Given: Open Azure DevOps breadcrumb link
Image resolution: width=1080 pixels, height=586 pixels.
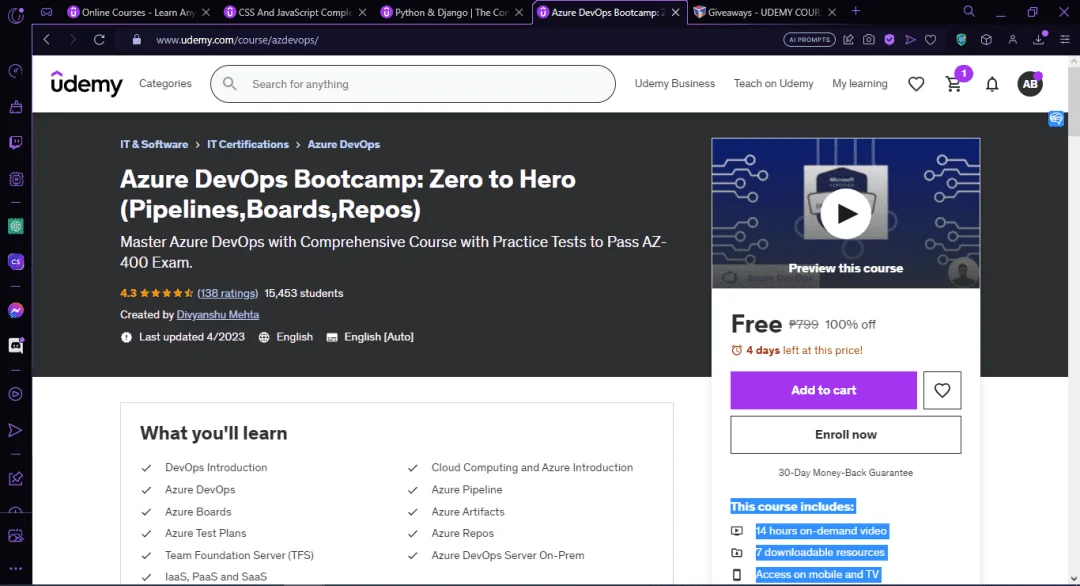Looking at the screenshot, I should pos(344,144).
